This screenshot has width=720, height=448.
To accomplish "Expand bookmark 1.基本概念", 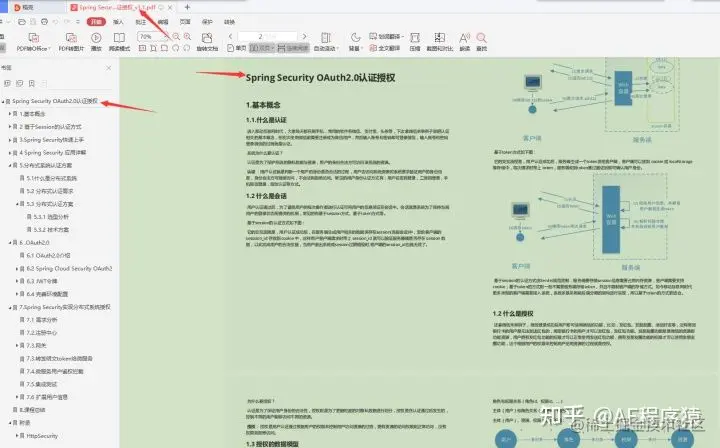I will tap(10, 114).
